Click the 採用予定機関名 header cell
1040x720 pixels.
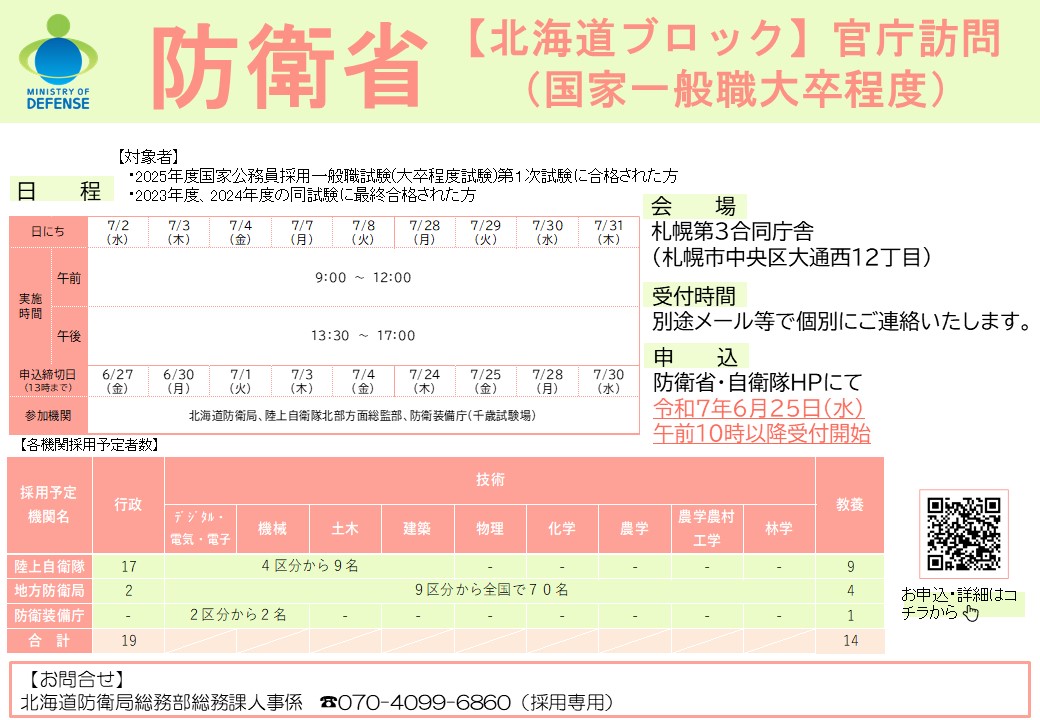coord(48,505)
